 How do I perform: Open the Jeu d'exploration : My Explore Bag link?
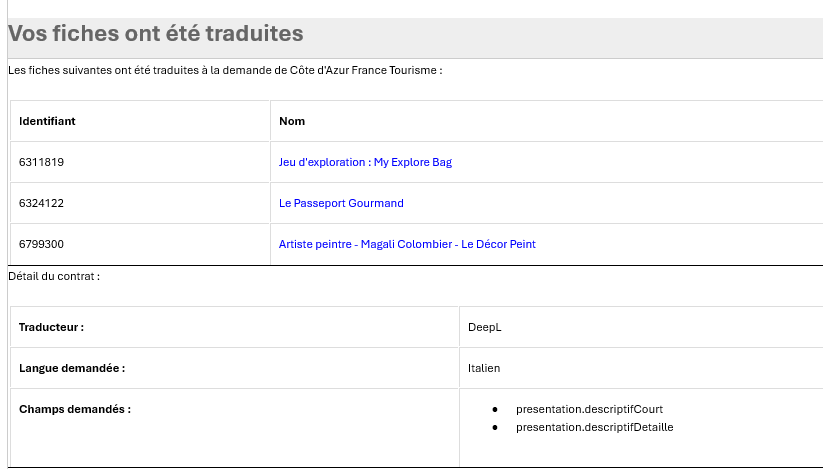point(365,162)
